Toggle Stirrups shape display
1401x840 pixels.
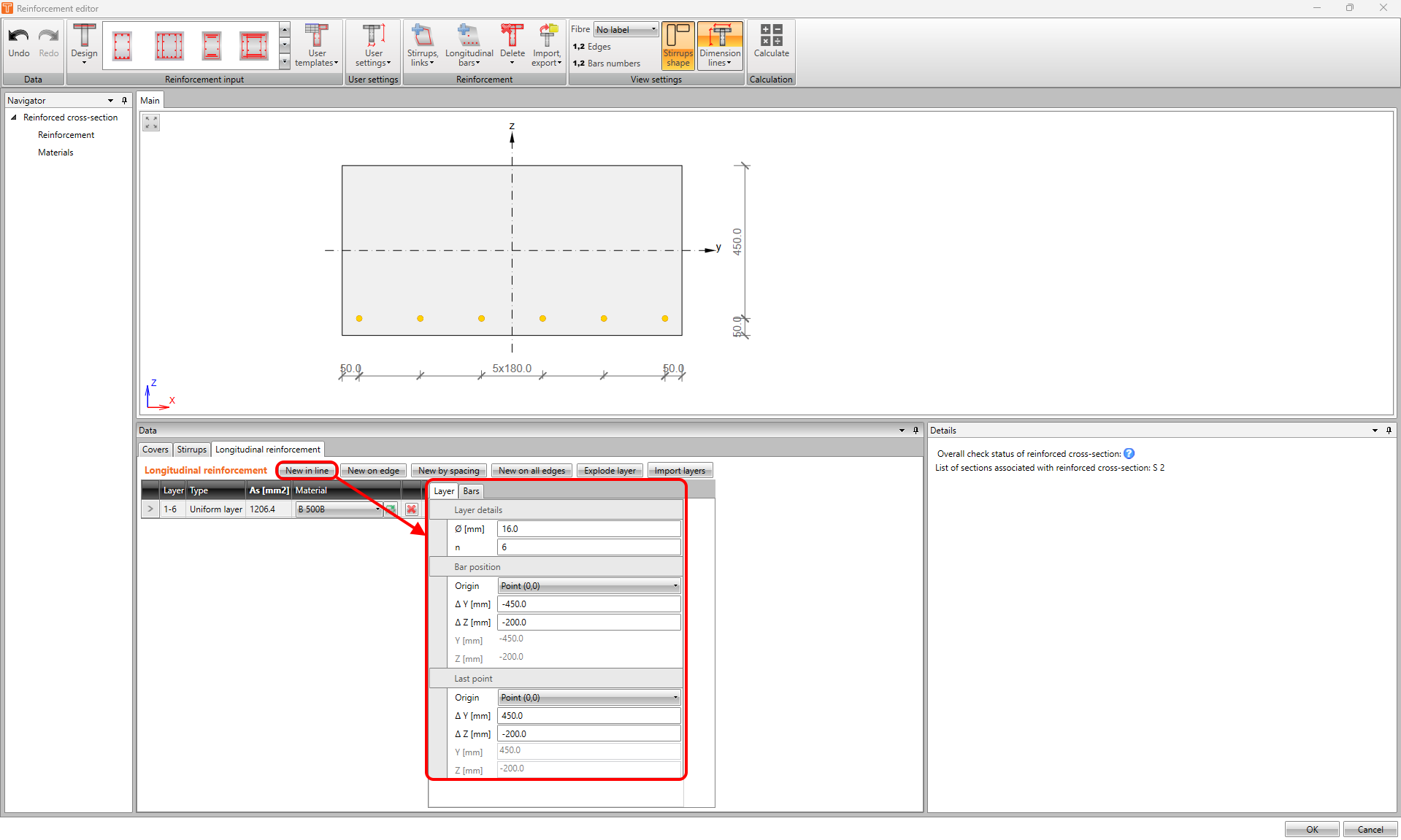point(678,45)
